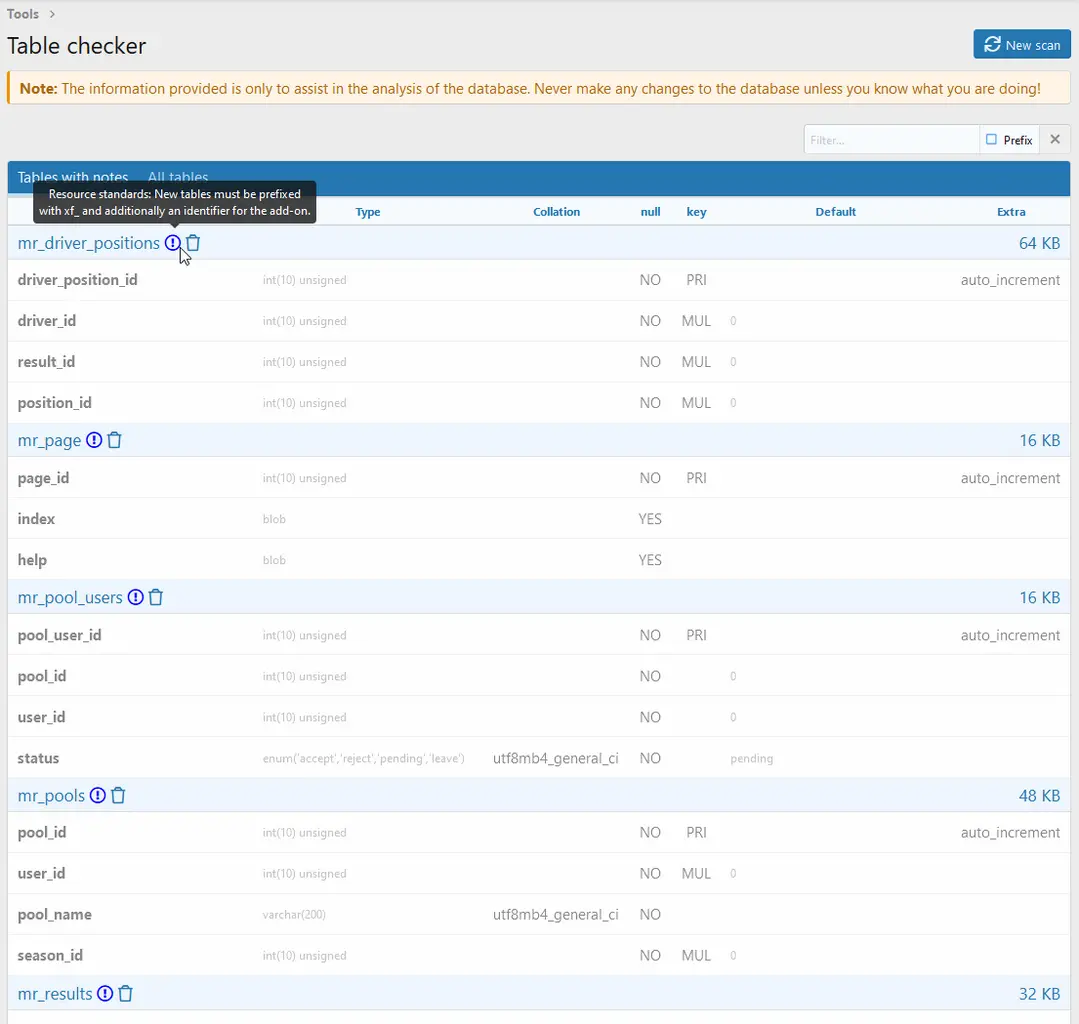This screenshot has width=1079, height=1024.
Task: Open the Tools breadcrumb link
Action: point(23,14)
